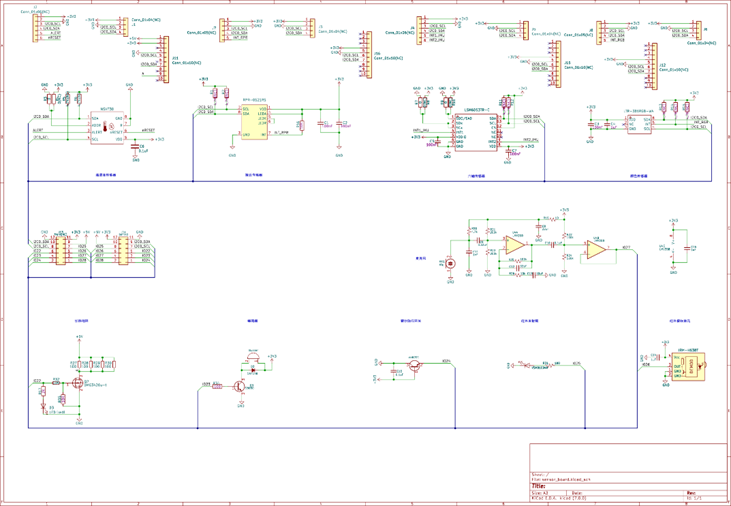Select the J12 ten-pin connector
Viewport: 731px width, 506px height.
tap(654, 66)
